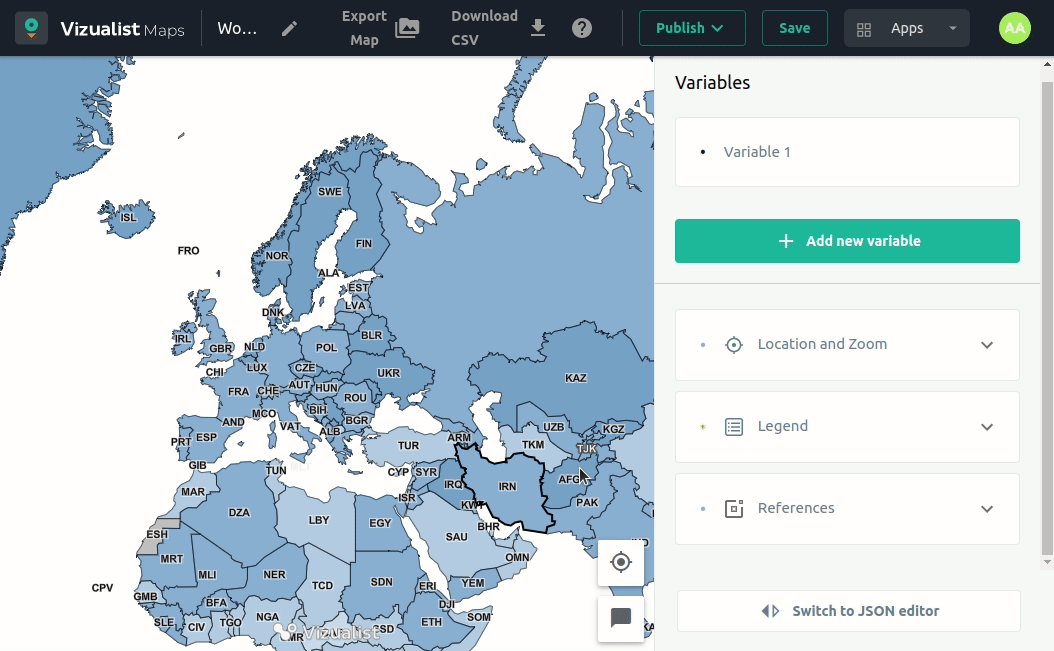This screenshot has width=1054, height=651.
Task: Click the recenter location target icon
Action: click(x=621, y=562)
